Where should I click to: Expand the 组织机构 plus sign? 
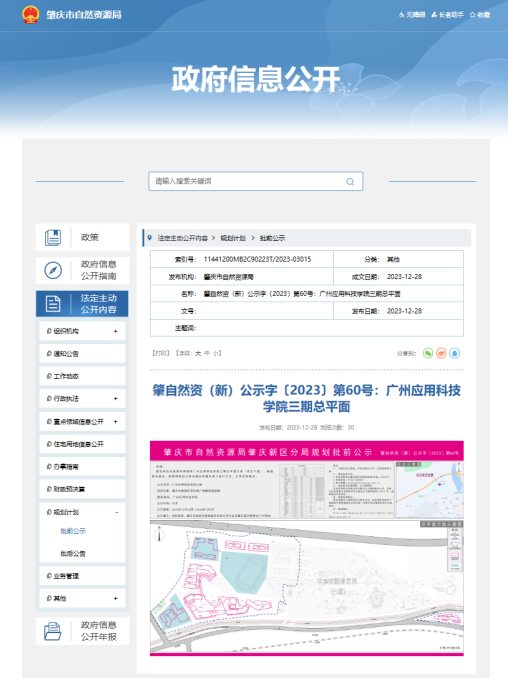coord(115,331)
